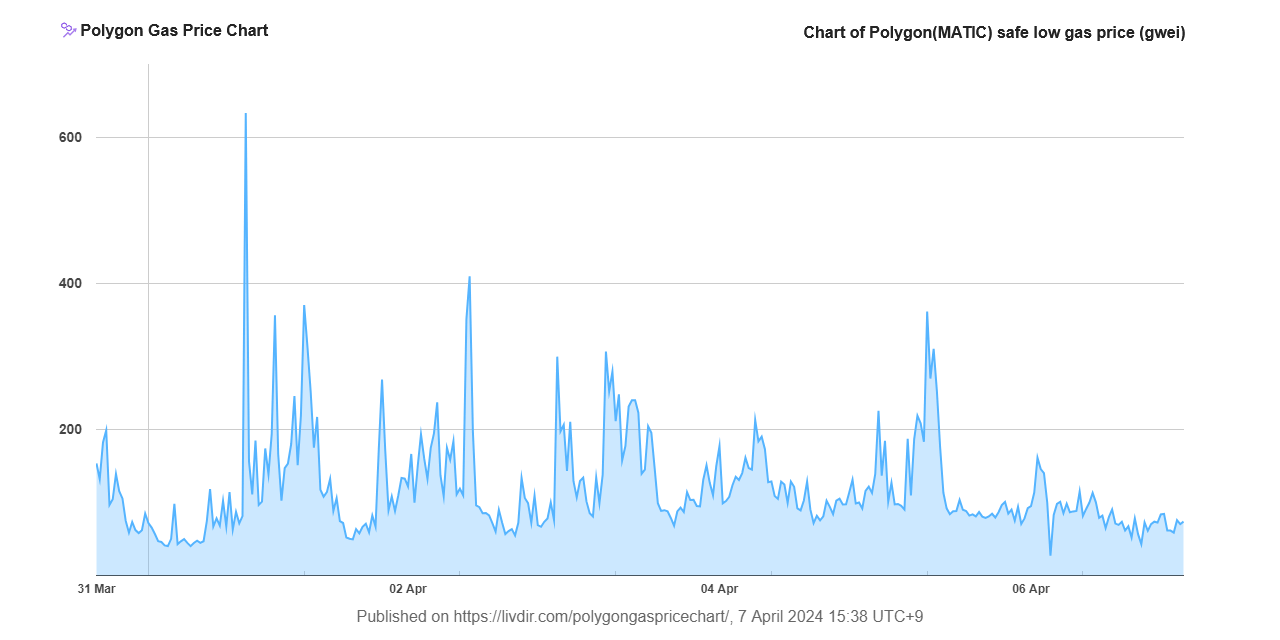Screen dimensions: 1280x640
Task: Click the 04 Apr axis label
Action: point(718,589)
